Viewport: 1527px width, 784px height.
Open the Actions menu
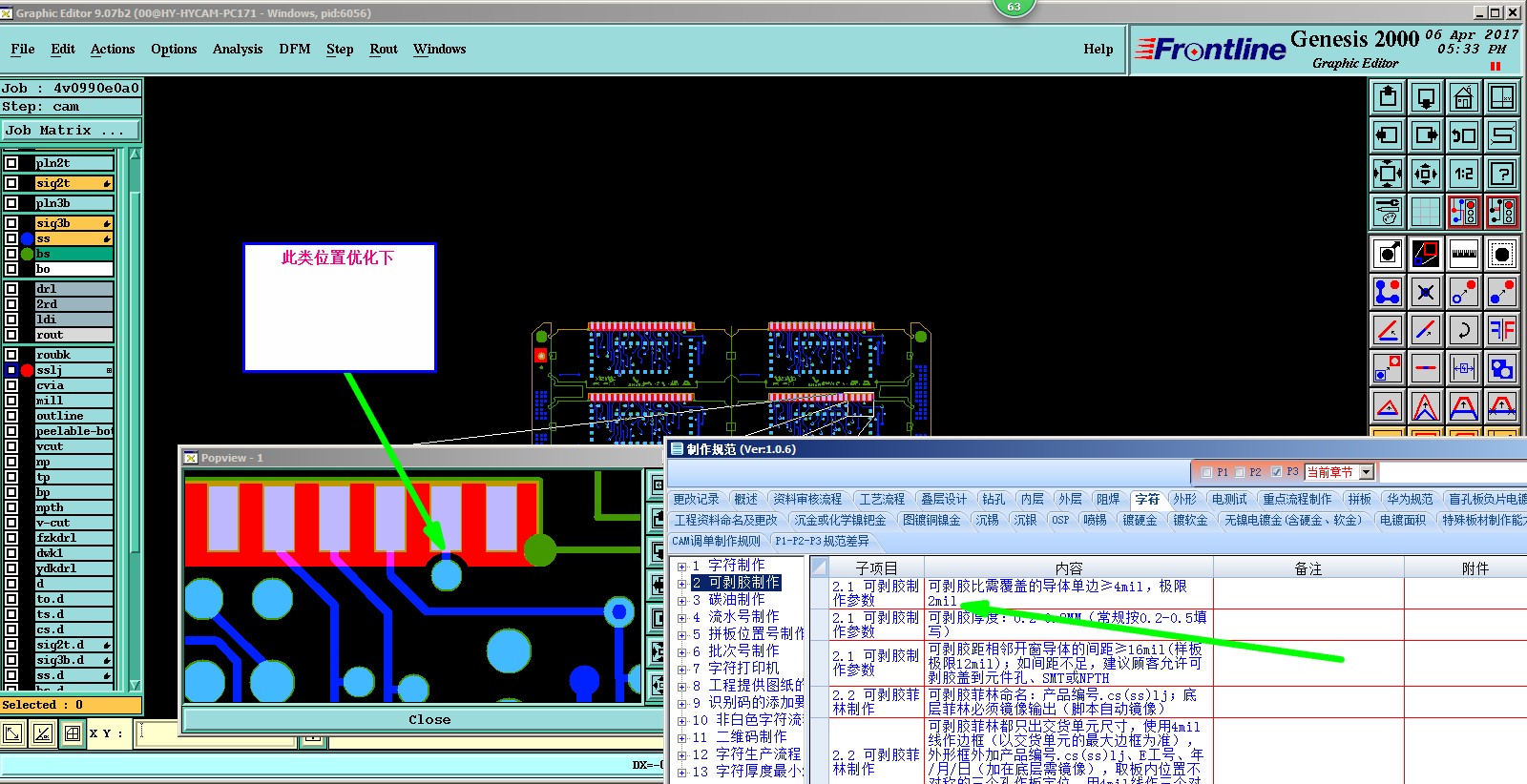(x=113, y=50)
